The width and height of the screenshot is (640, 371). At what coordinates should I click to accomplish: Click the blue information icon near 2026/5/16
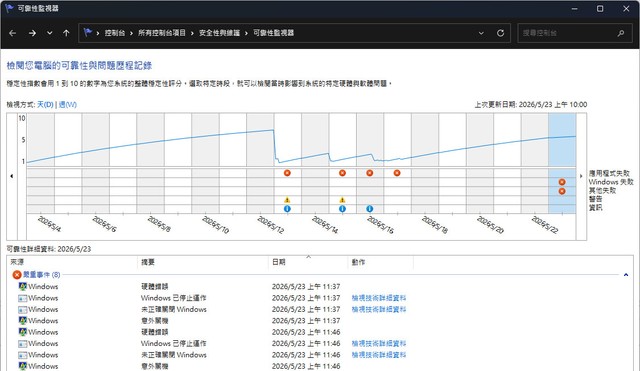370,209
